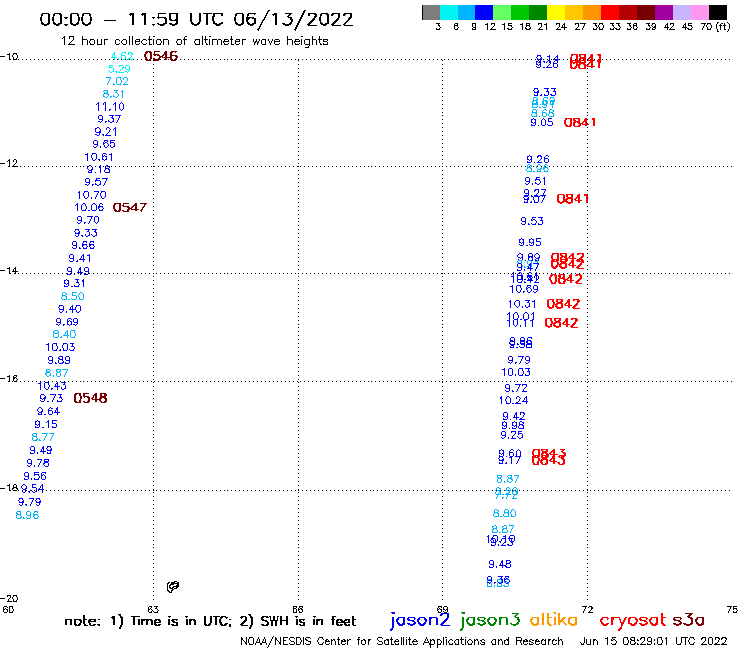This screenshot has height=650, width=740.
Task: Click the wave height value 10.70
Action: point(92,195)
